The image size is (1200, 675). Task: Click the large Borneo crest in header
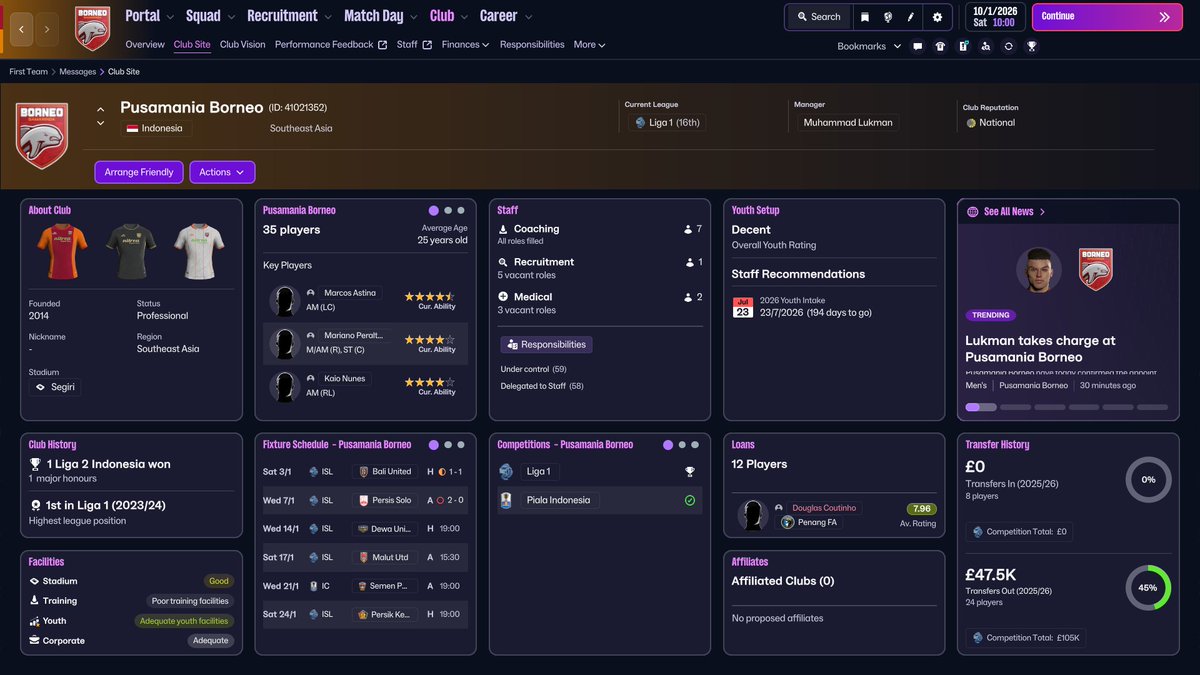pyautogui.click(x=42, y=134)
